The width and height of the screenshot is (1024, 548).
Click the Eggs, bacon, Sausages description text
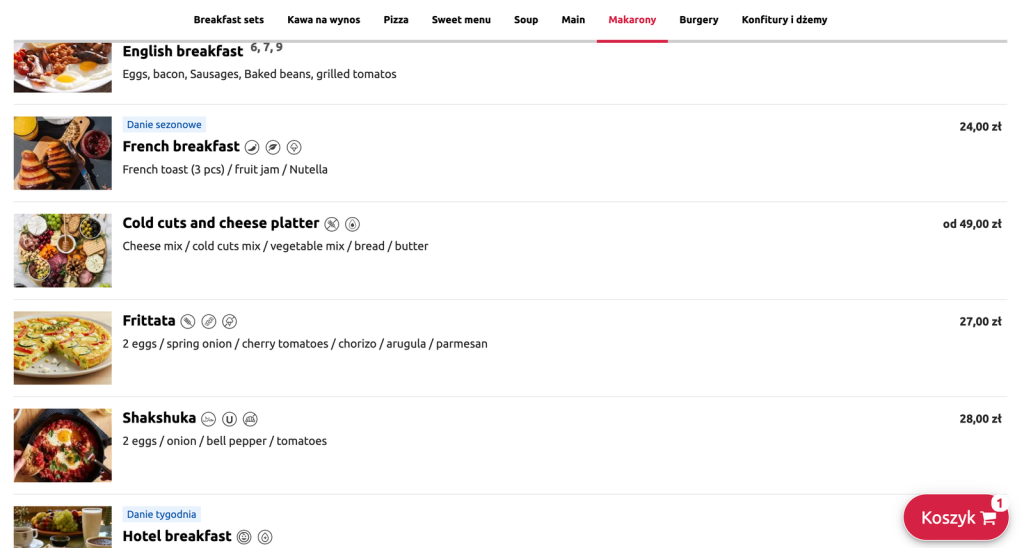(x=259, y=74)
